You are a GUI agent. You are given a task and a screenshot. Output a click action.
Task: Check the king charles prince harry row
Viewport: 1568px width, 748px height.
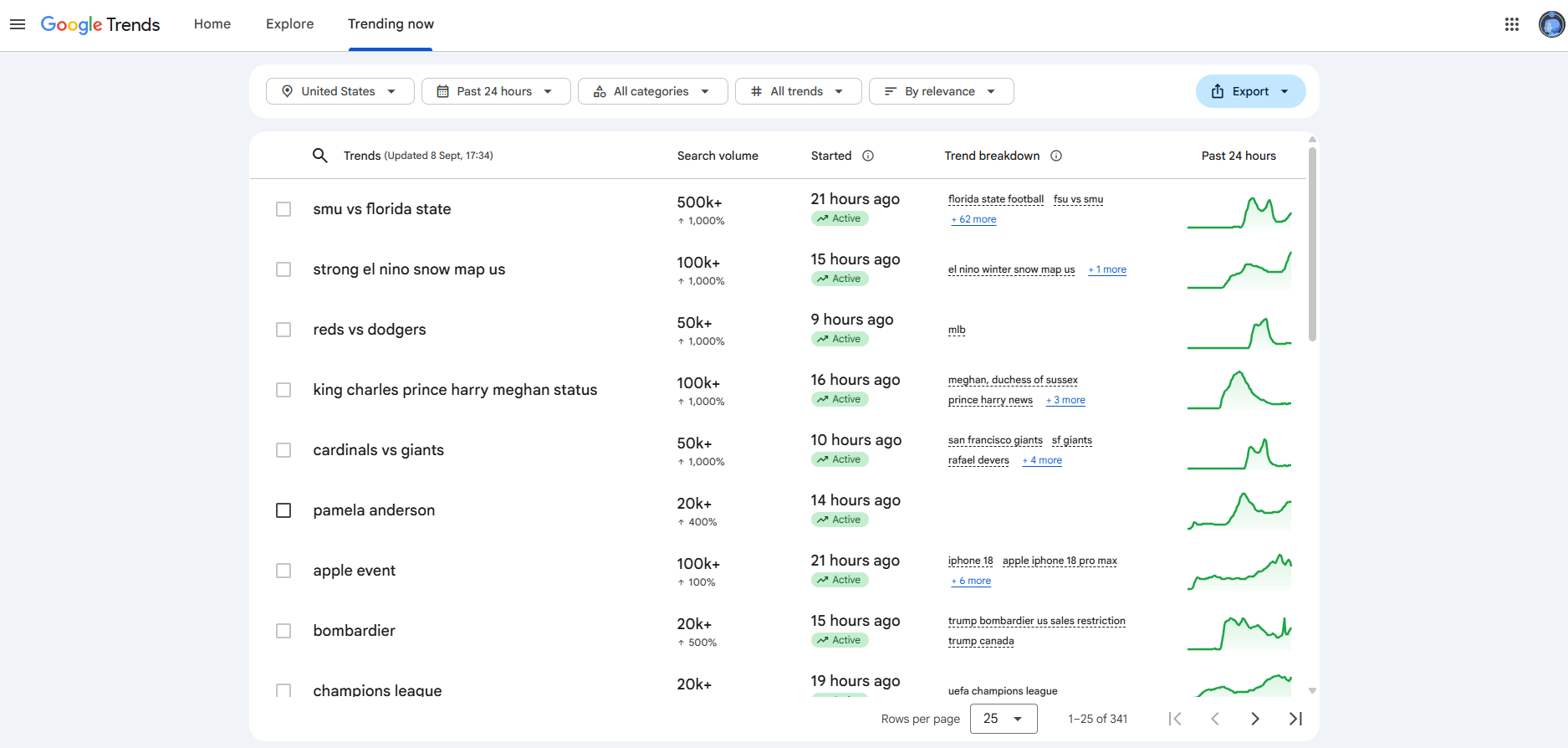[x=283, y=390]
